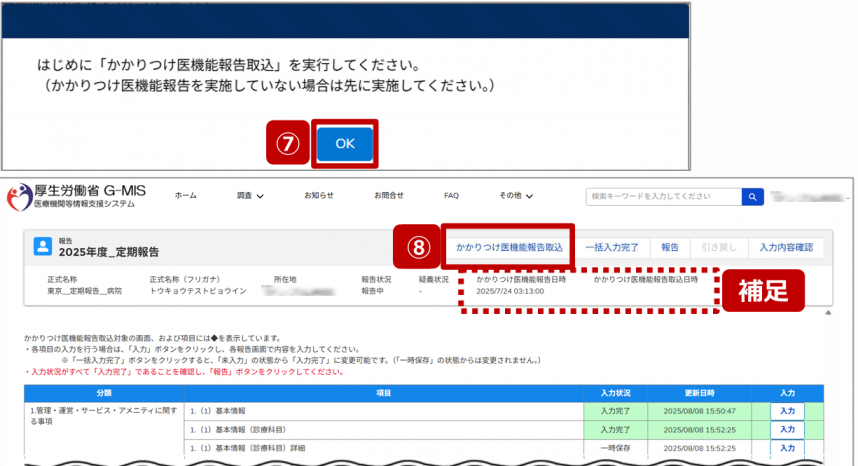858x466 pixels.
Task: Click the 入力内容確認 button
Action: [786, 247]
